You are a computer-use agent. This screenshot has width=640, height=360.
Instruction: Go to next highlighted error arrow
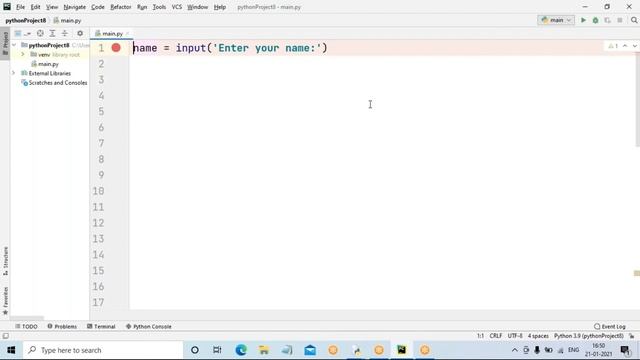point(635,46)
